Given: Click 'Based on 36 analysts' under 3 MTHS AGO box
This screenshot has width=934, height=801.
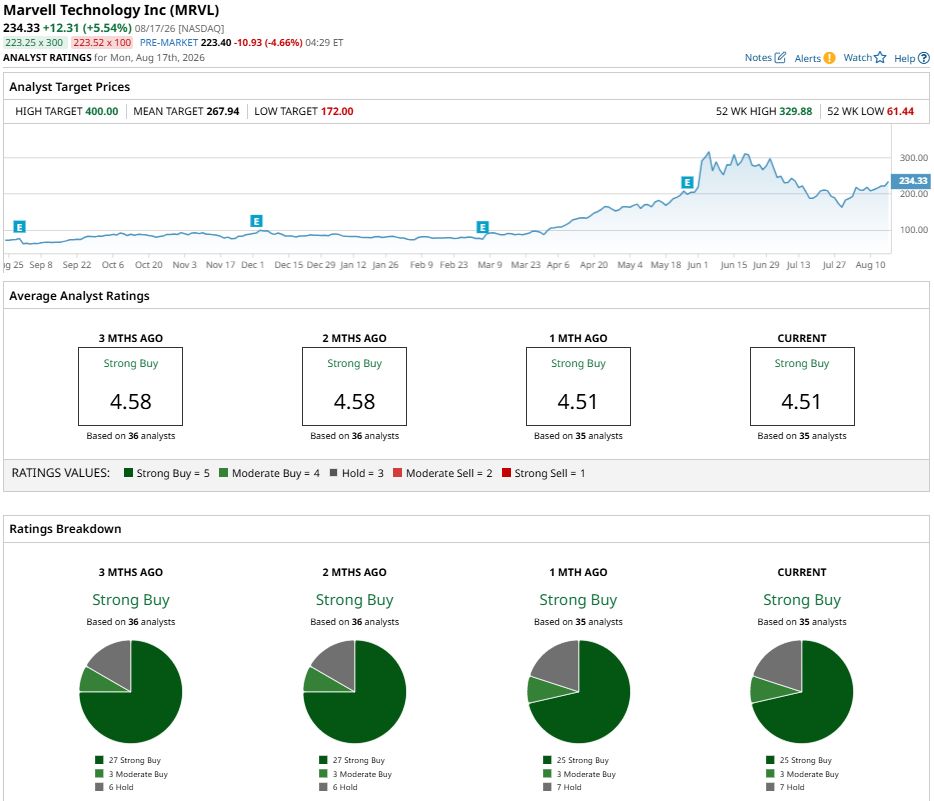Looking at the screenshot, I should tap(130, 436).
